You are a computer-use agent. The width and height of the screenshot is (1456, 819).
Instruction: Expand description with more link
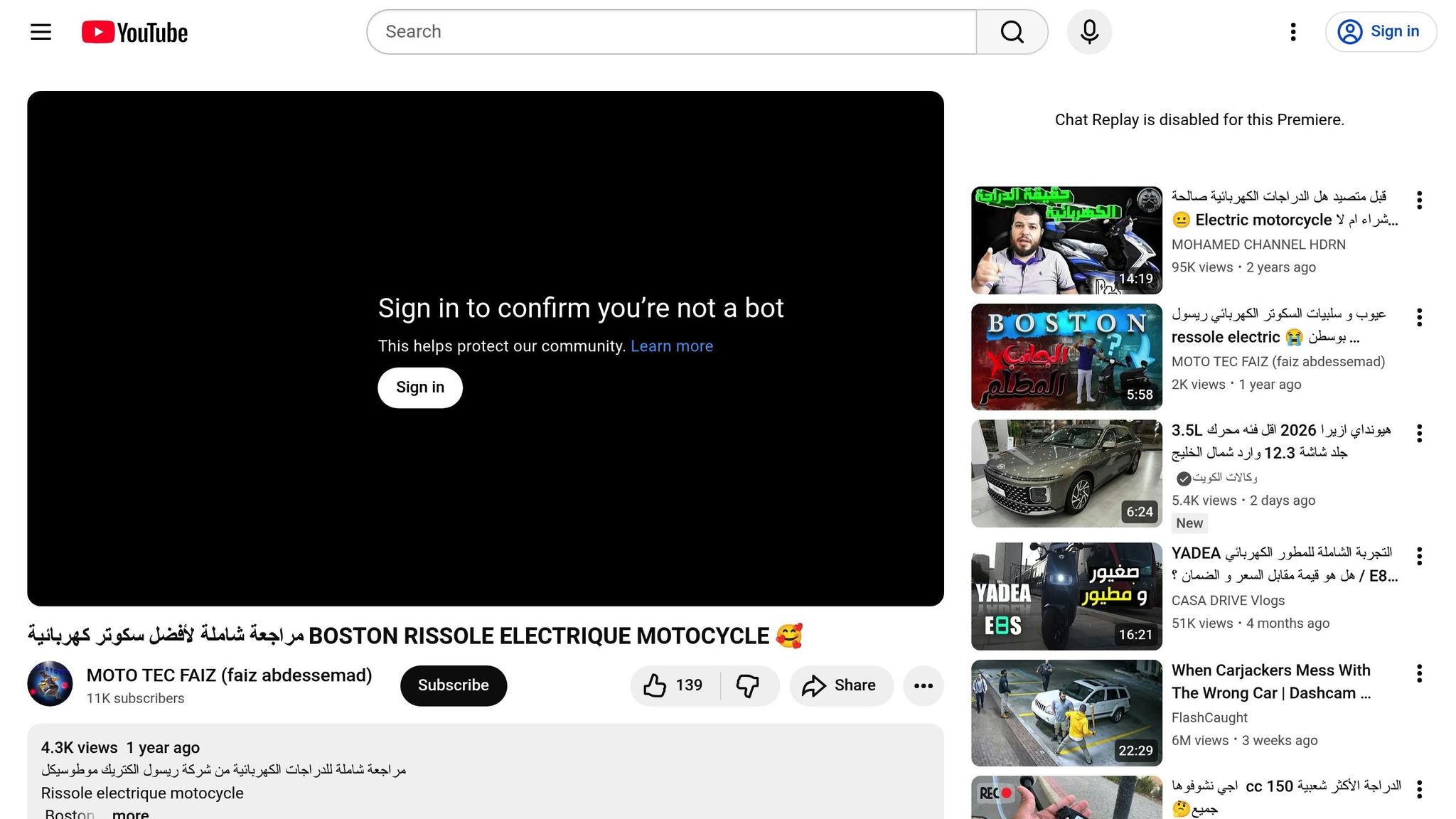[x=130, y=813]
